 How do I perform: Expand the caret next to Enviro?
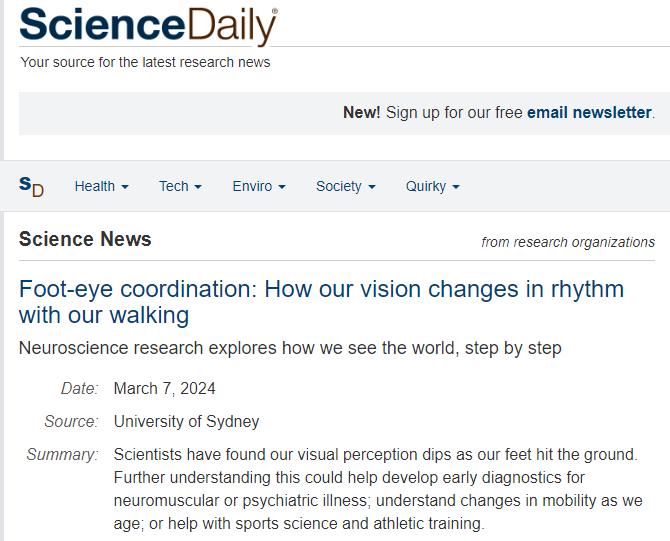tap(282, 187)
